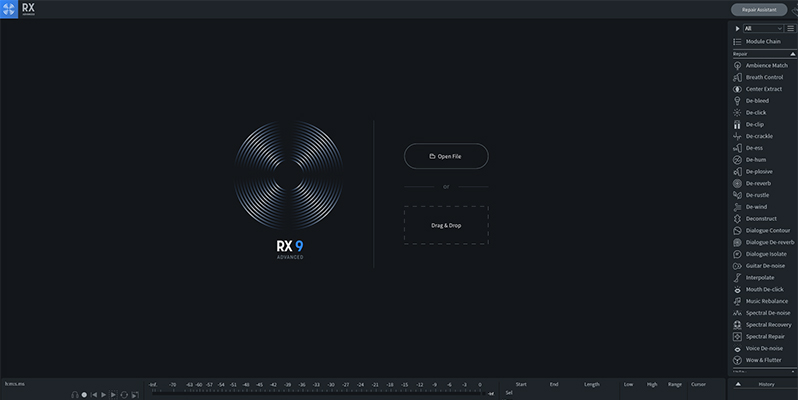The width and height of the screenshot is (798, 400).
Task: Open the Breath Control module
Action: pyautogui.click(x=758, y=77)
